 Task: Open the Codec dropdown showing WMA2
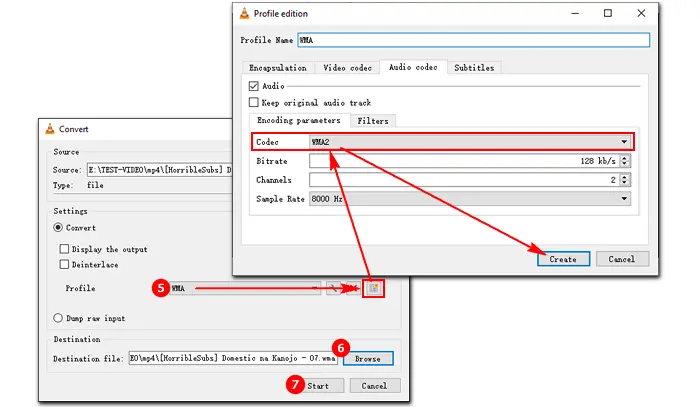(469, 142)
